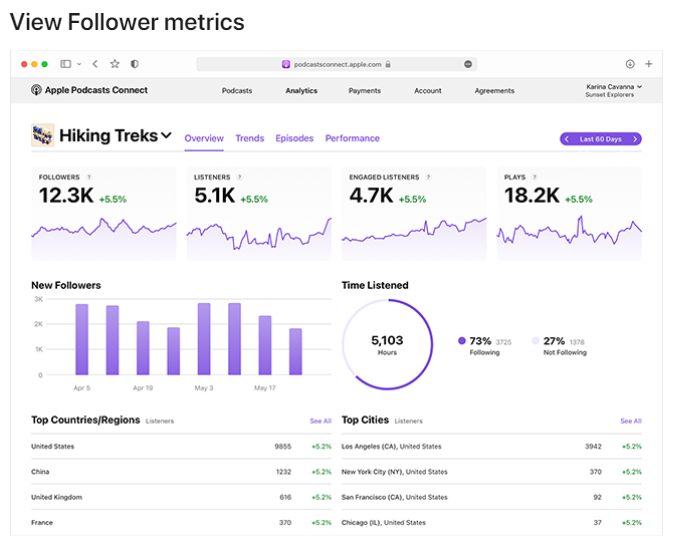Screen dimensions: 674x549
Task: Switch to the Performance tab
Action: pos(352,138)
